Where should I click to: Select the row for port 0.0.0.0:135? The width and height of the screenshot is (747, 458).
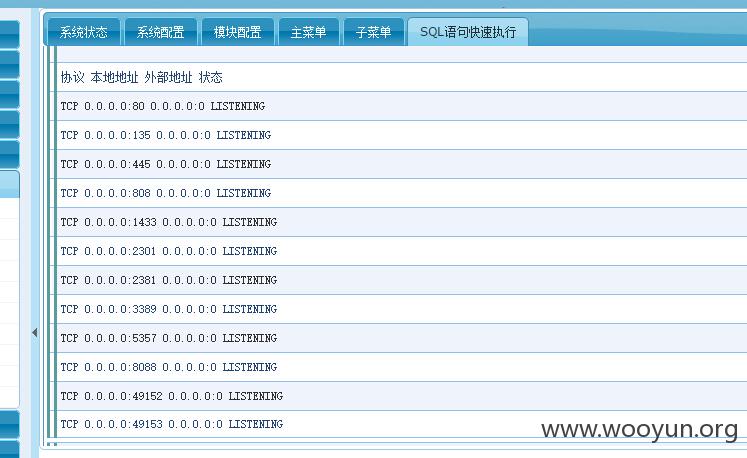tap(402, 135)
